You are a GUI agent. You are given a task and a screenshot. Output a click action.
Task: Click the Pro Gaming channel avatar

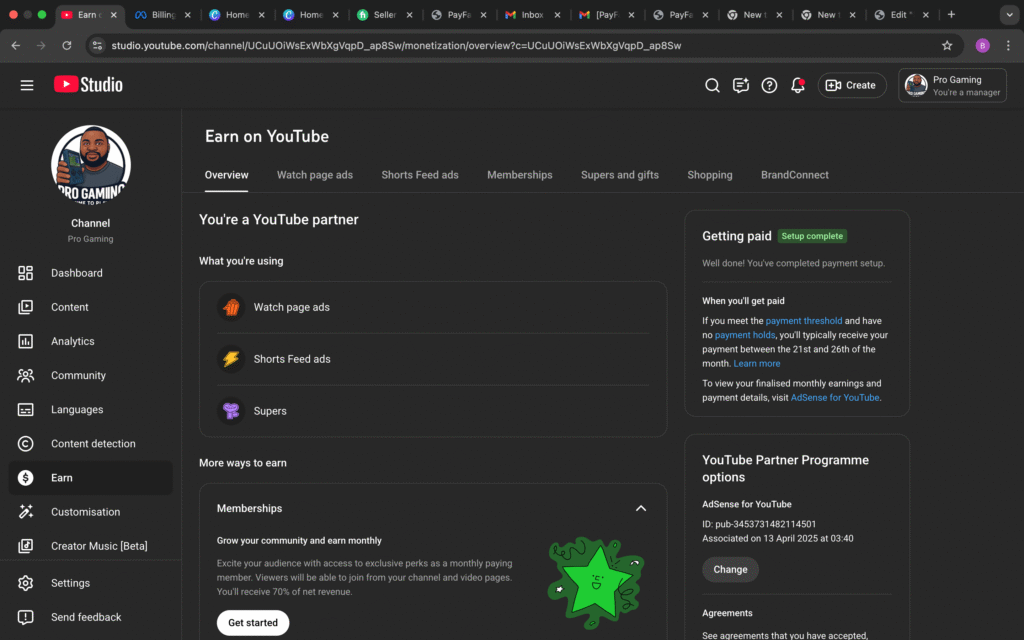click(x=91, y=166)
